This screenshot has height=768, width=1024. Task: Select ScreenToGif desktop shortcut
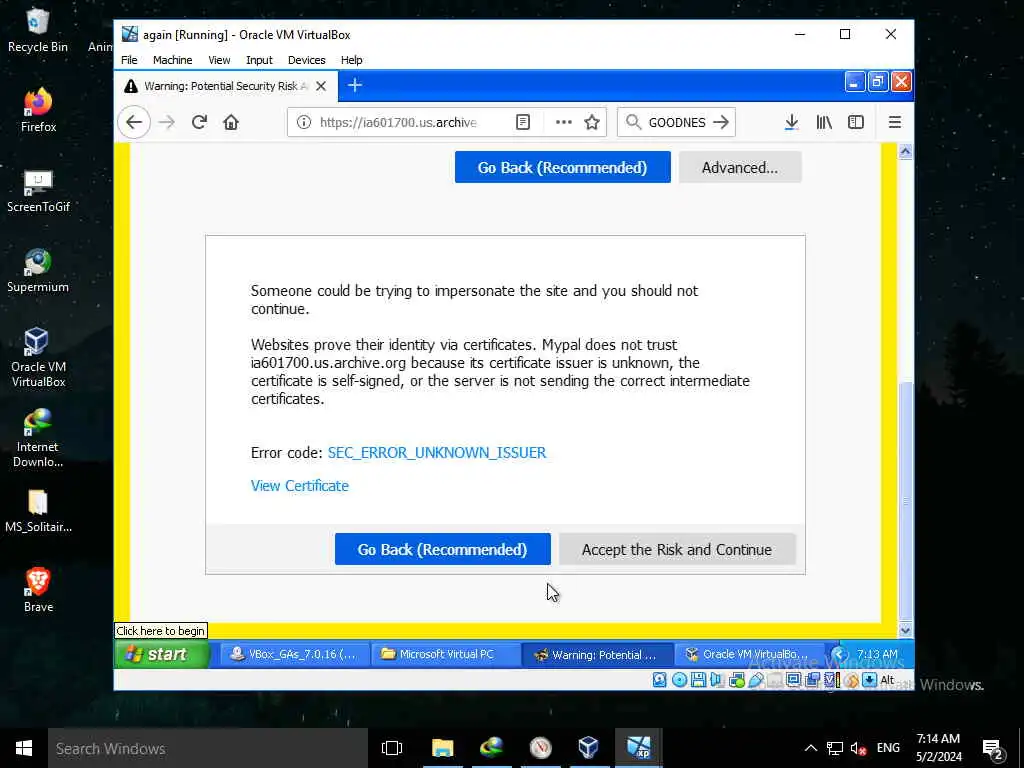click(38, 191)
